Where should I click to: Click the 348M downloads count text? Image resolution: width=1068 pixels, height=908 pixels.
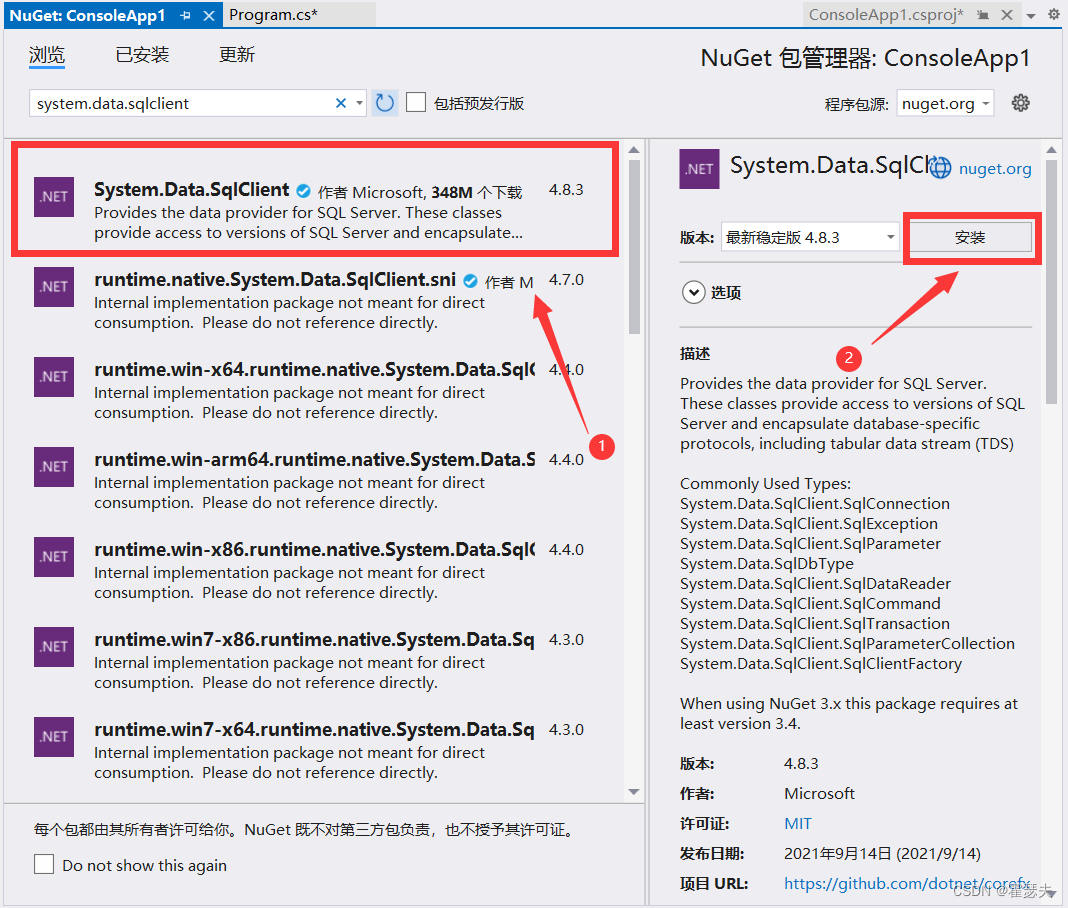(452, 193)
